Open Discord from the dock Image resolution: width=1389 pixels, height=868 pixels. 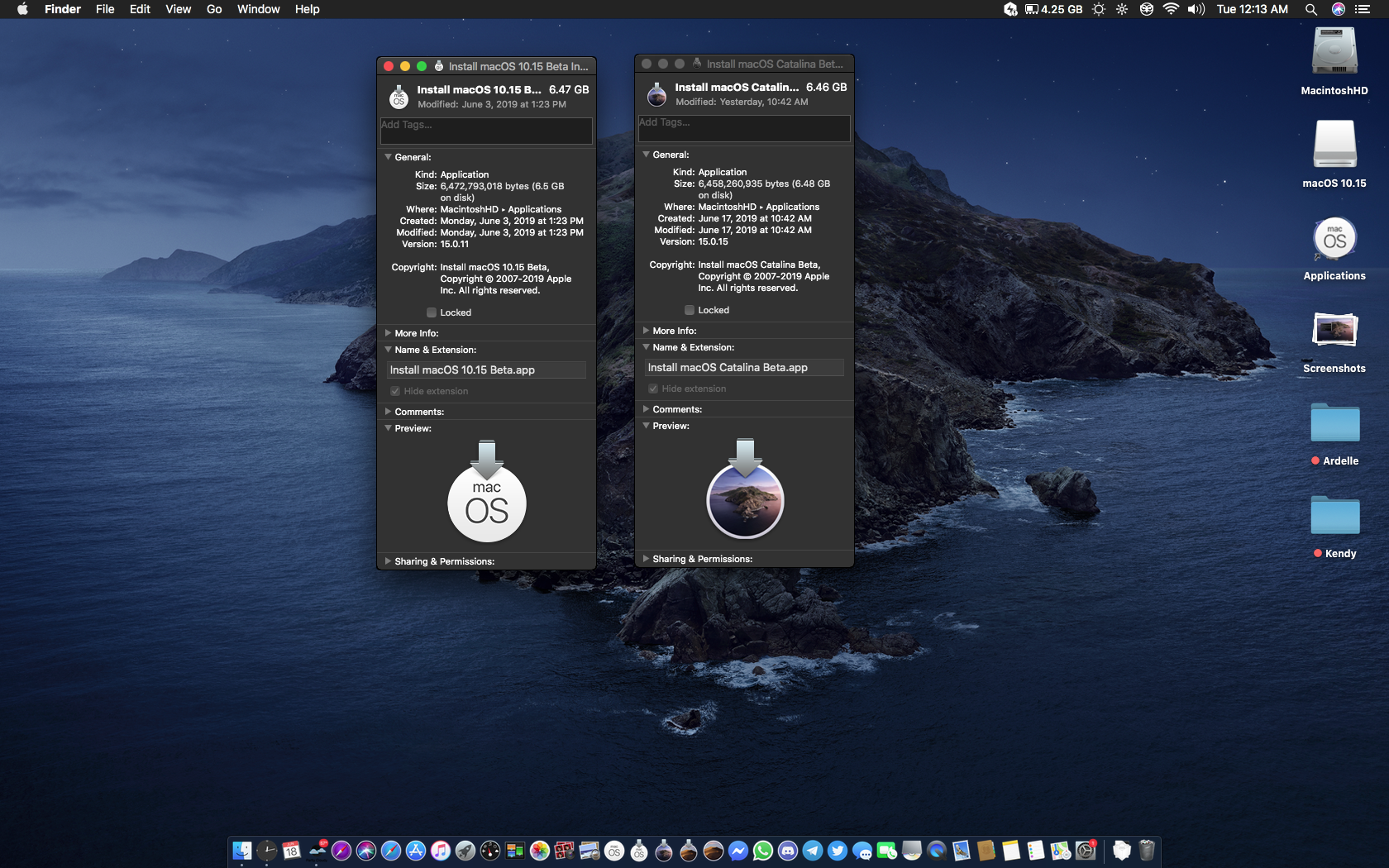788,851
